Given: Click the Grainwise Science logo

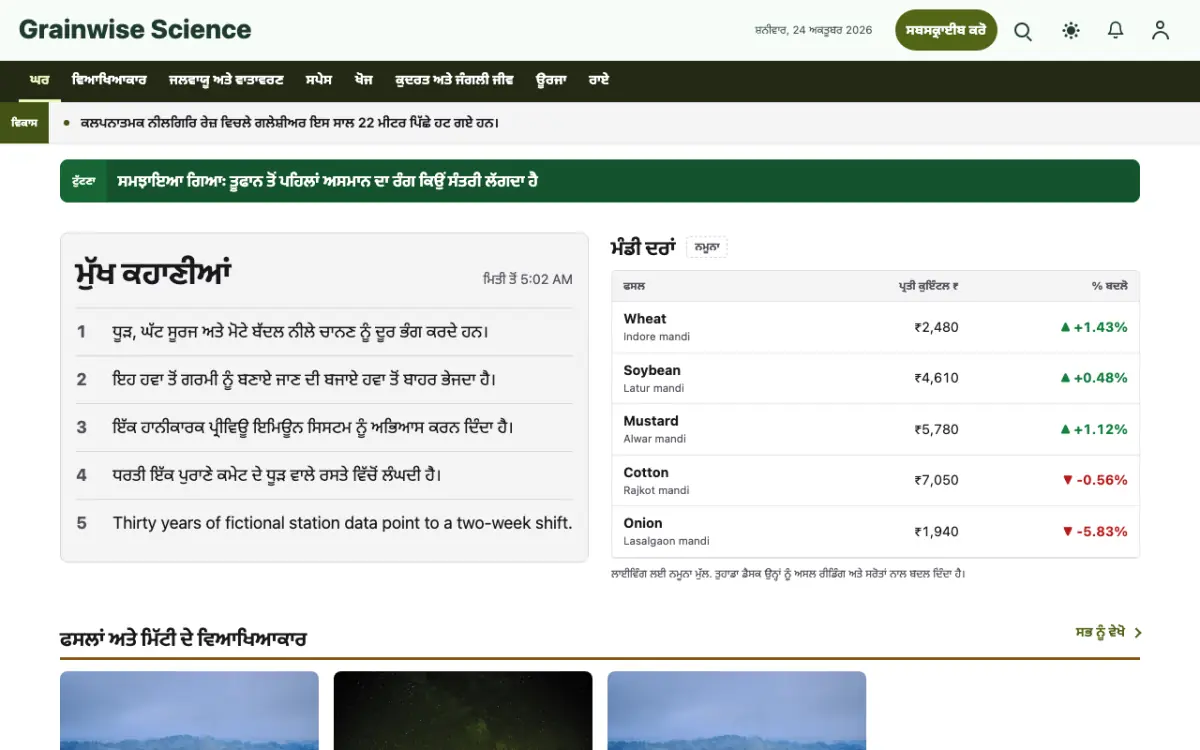Looking at the screenshot, I should click(x=135, y=30).
